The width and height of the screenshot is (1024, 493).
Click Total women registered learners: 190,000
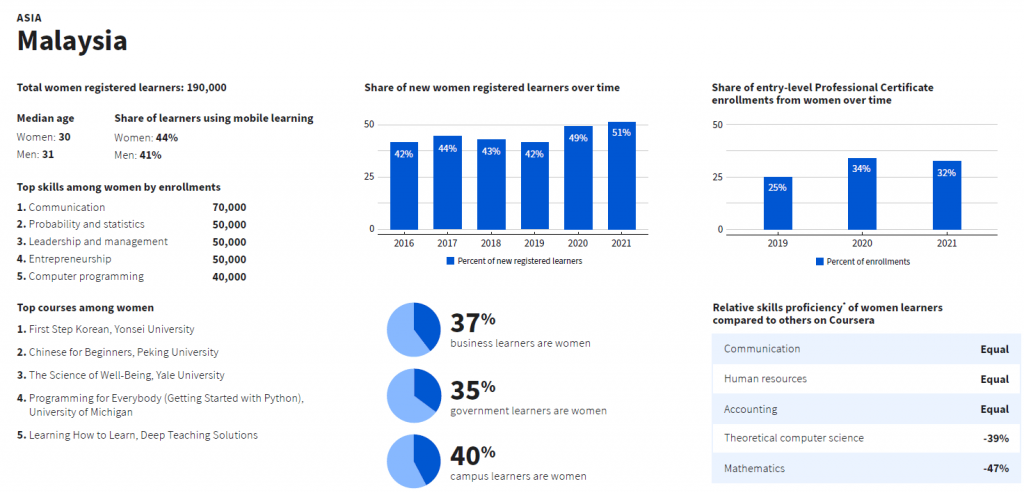pyautogui.click(x=121, y=87)
